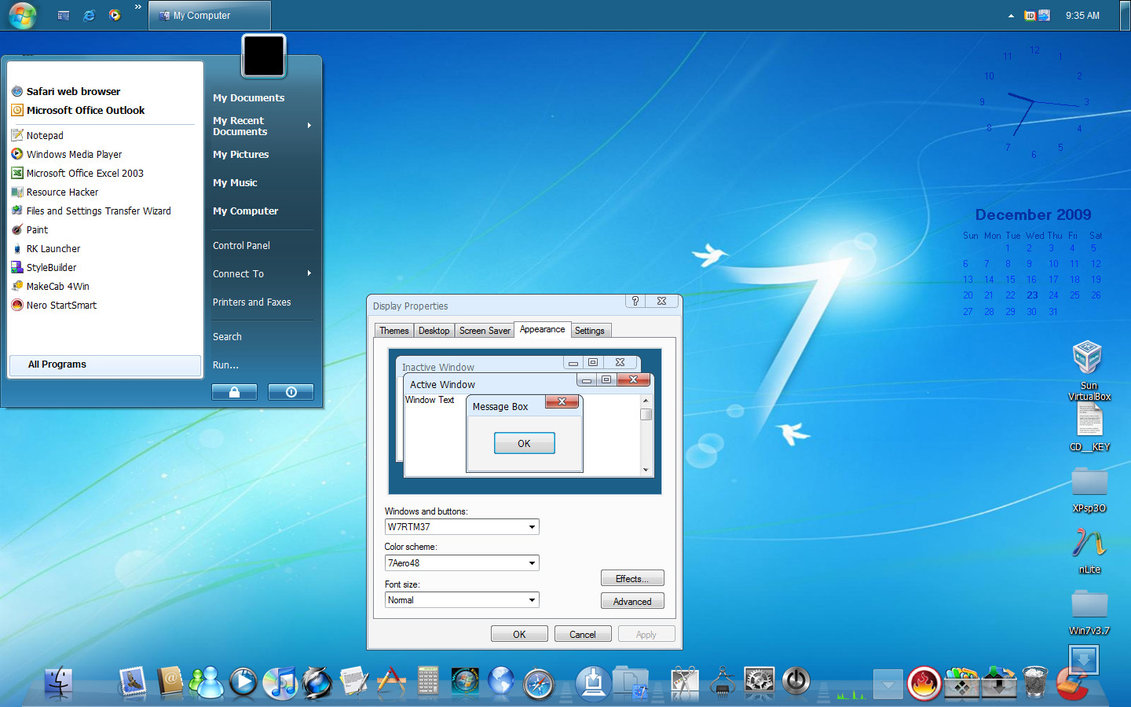Open the calculator dock icon
Screen dimensions: 1131x707
[x=428, y=682]
